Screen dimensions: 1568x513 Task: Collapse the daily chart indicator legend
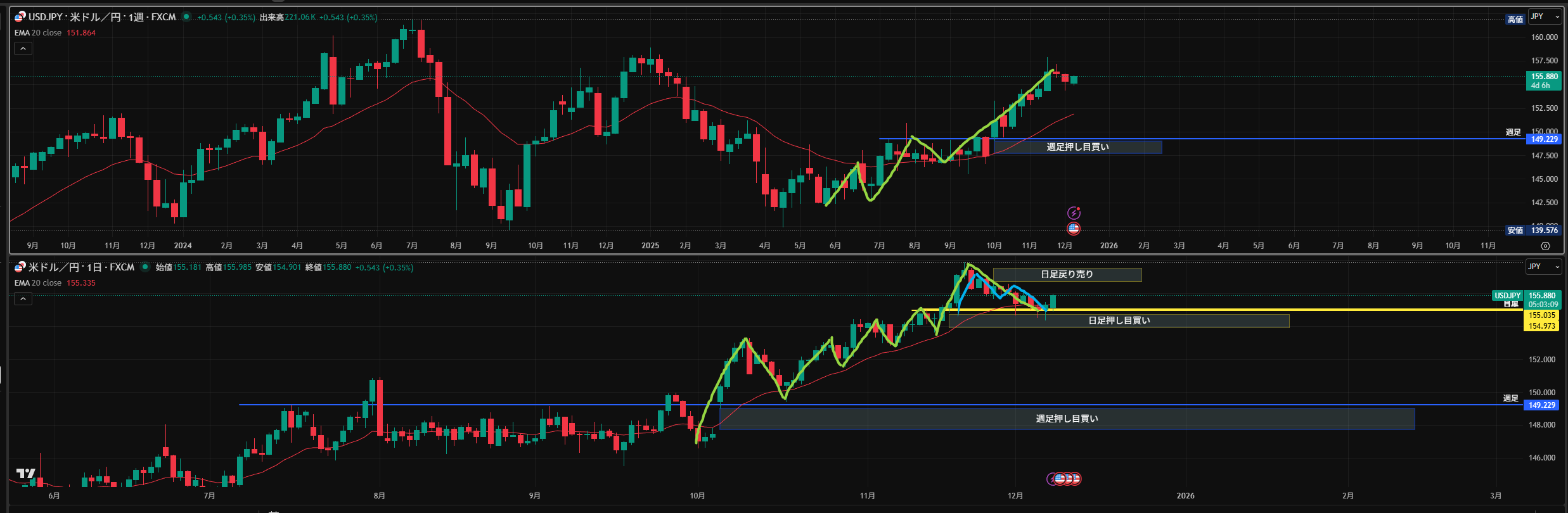click(23, 299)
